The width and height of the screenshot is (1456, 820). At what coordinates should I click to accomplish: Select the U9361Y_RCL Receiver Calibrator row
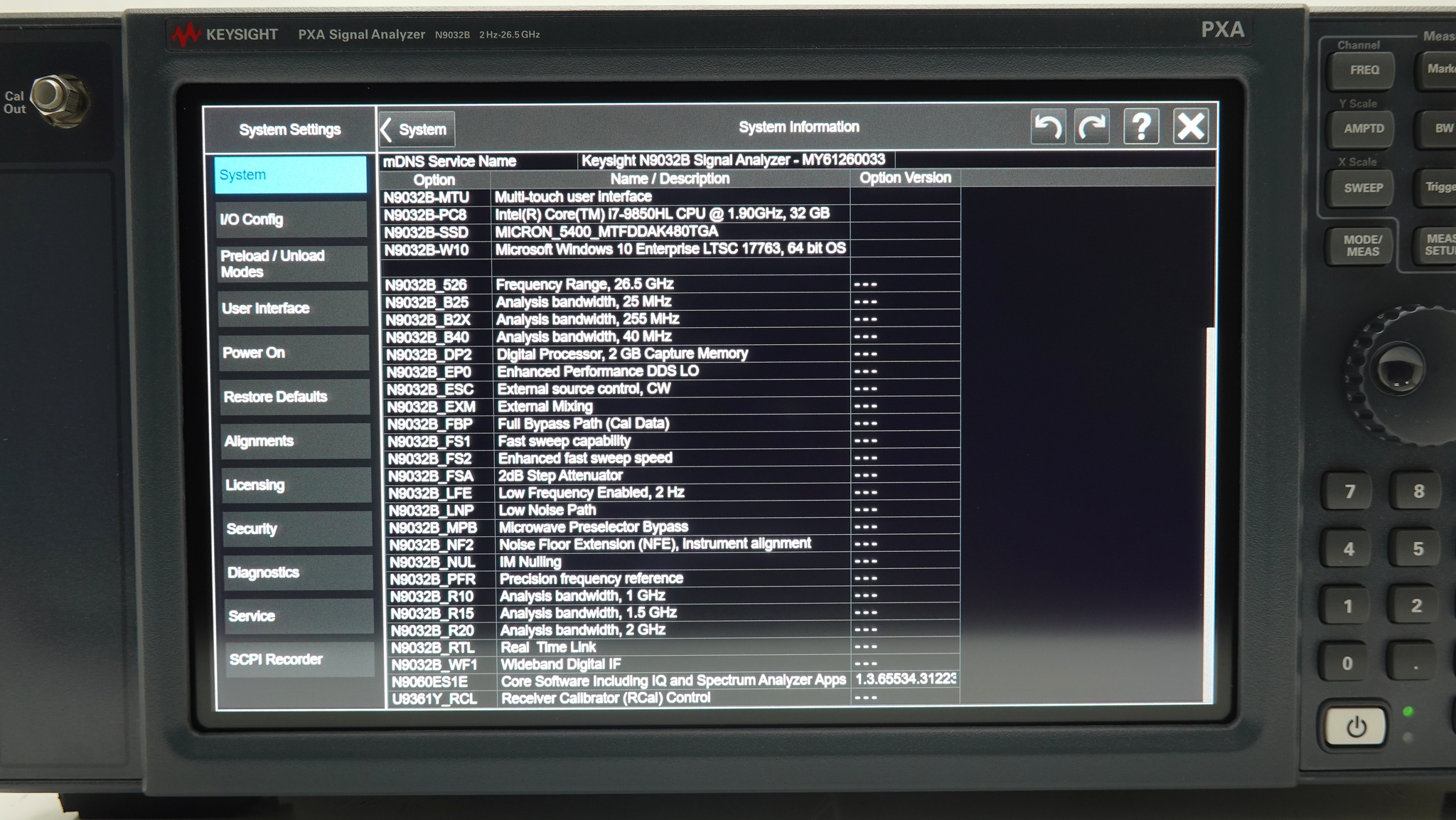click(x=675, y=698)
